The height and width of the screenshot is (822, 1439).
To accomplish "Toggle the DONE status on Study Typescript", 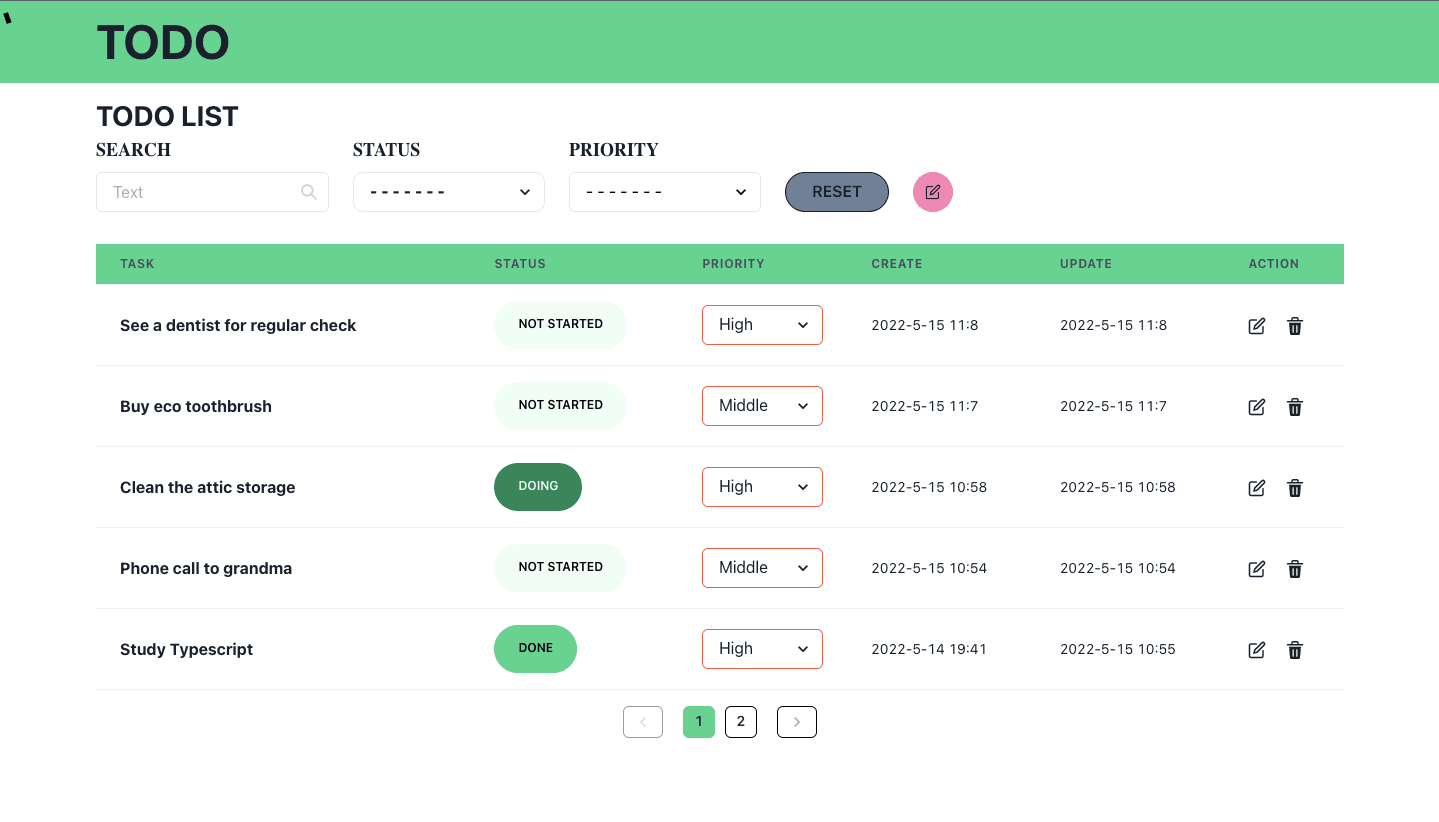I will [x=535, y=649].
